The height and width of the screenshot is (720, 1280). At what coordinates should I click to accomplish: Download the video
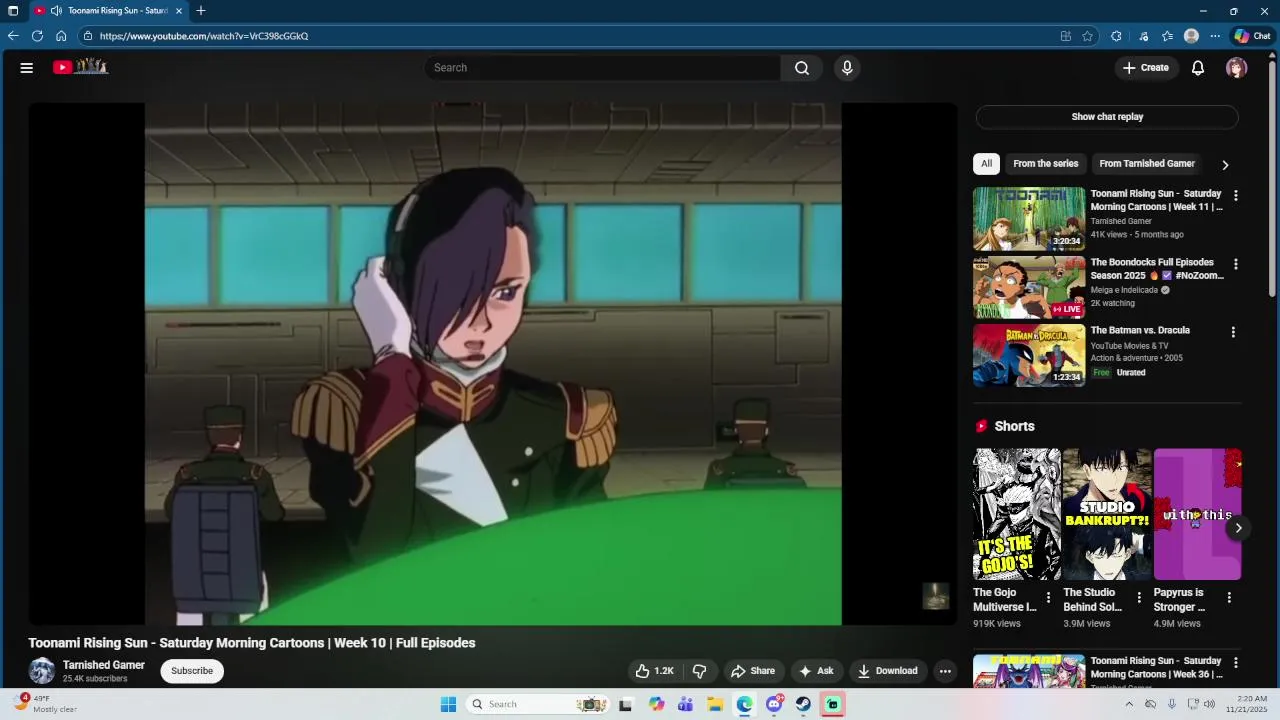click(887, 671)
